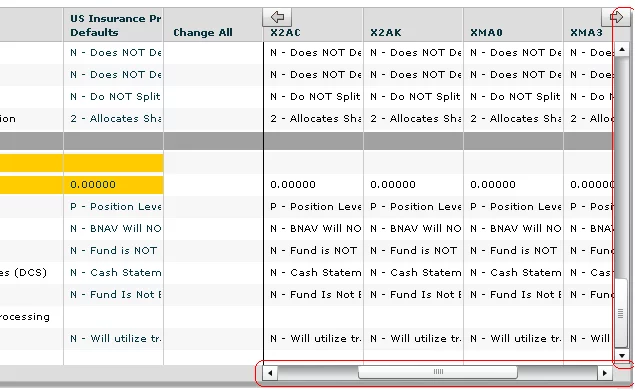Click "N - Fund is NOT" in XMA0 column

click(514, 251)
